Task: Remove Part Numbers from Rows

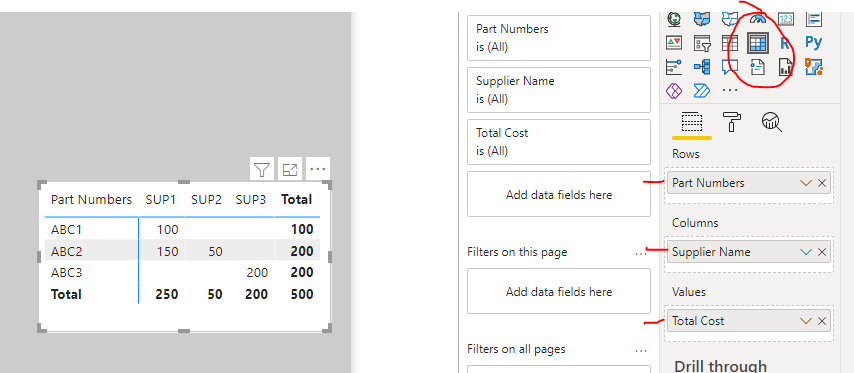Action: click(822, 183)
